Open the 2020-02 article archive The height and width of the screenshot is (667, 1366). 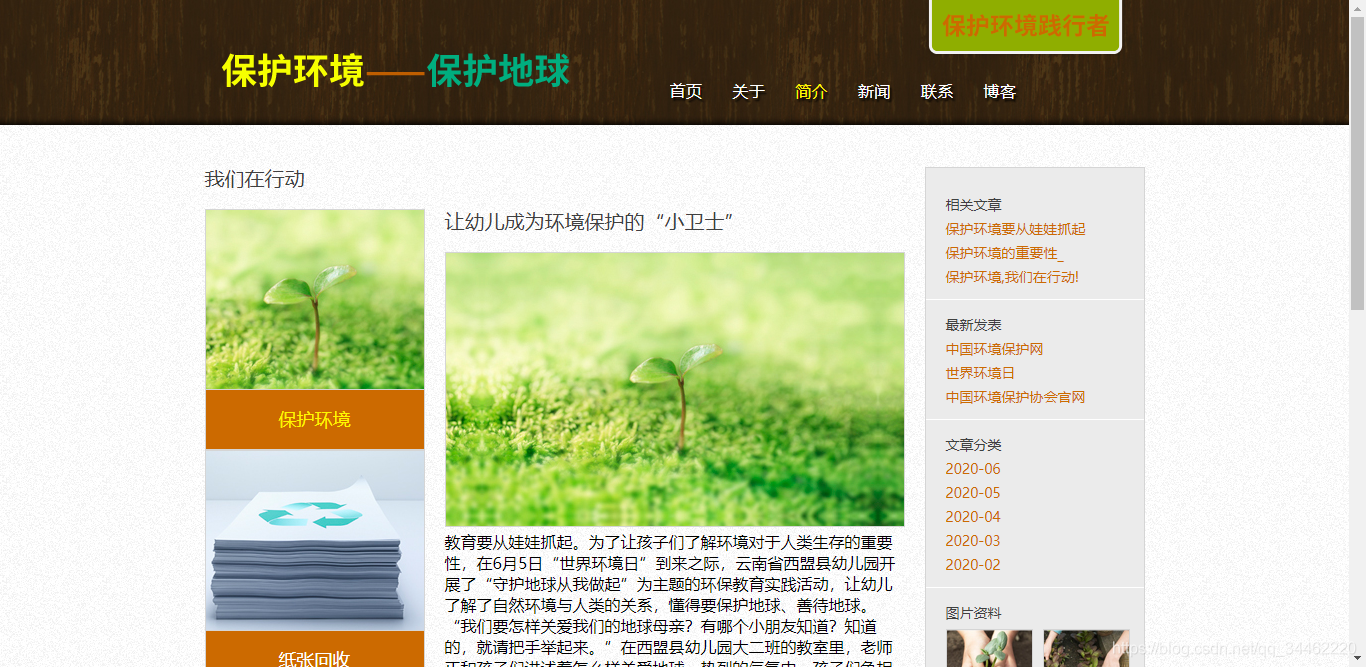click(x=973, y=565)
